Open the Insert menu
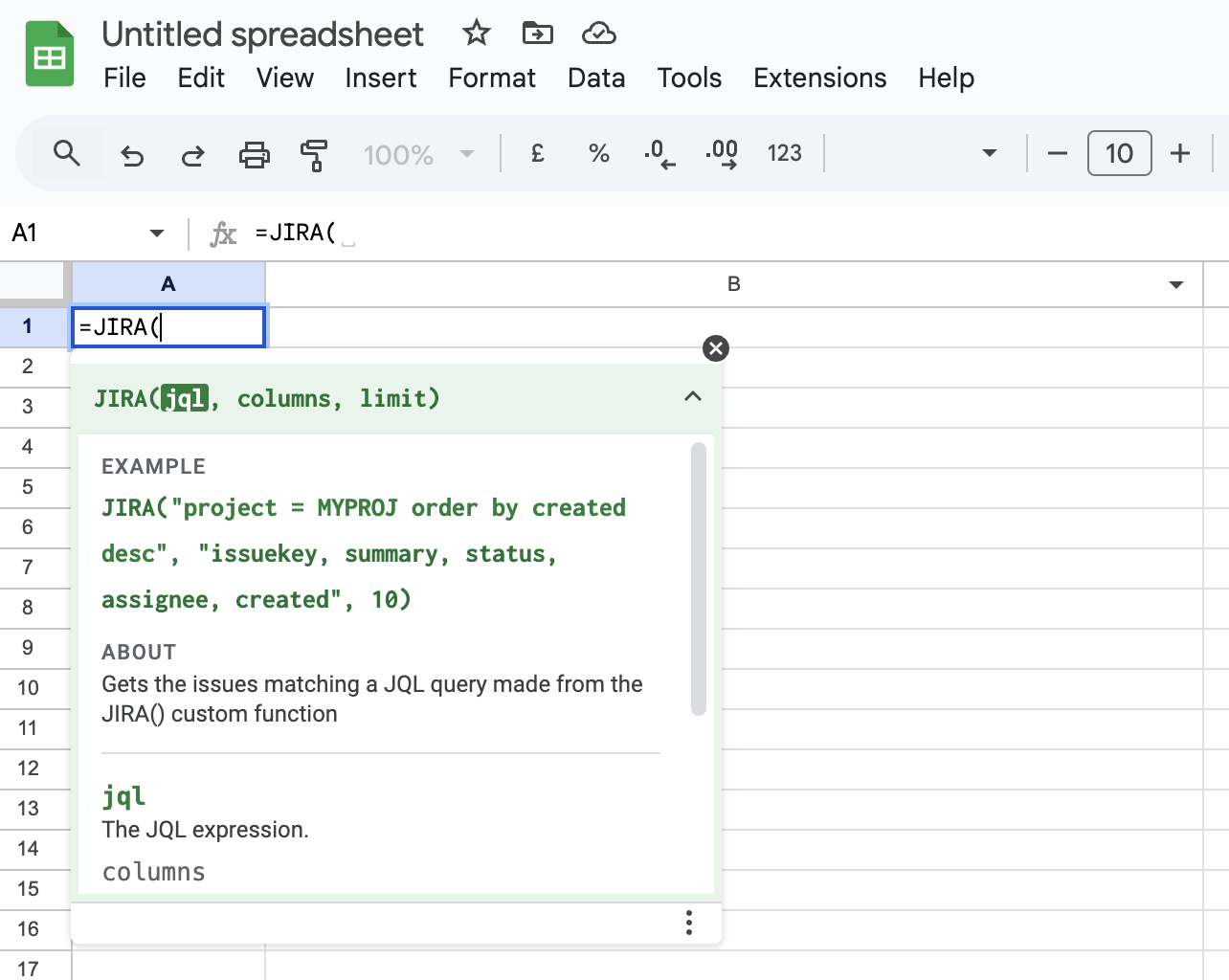The height and width of the screenshot is (980, 1229). click(x=381, y=78)
